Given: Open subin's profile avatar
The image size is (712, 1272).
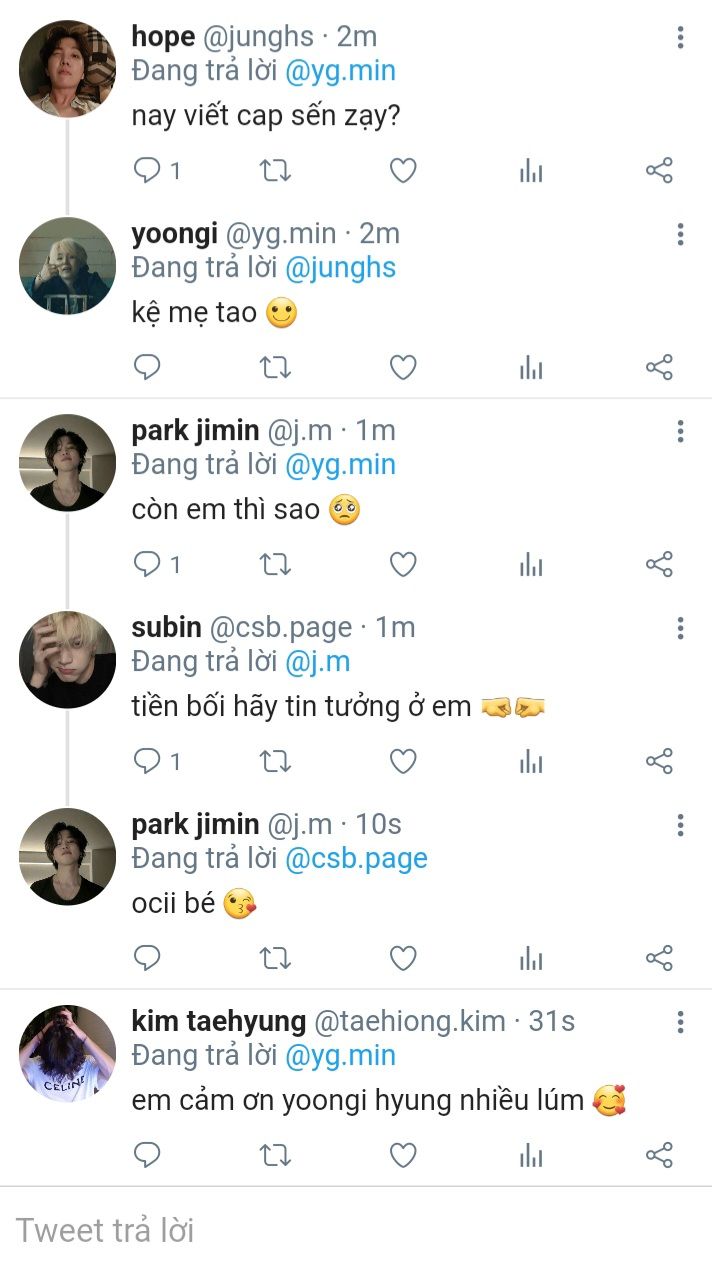Looking at the screenshot, I should pyautogui.click(x=68, y=660).
